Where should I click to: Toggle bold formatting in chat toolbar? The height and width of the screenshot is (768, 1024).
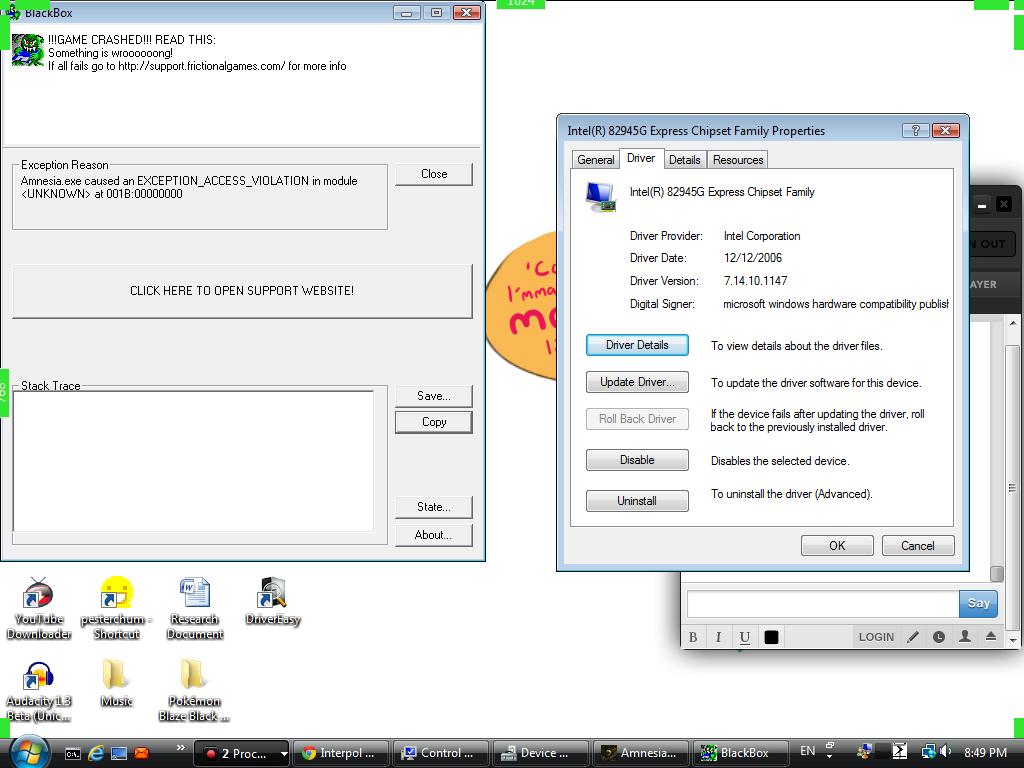693,637
